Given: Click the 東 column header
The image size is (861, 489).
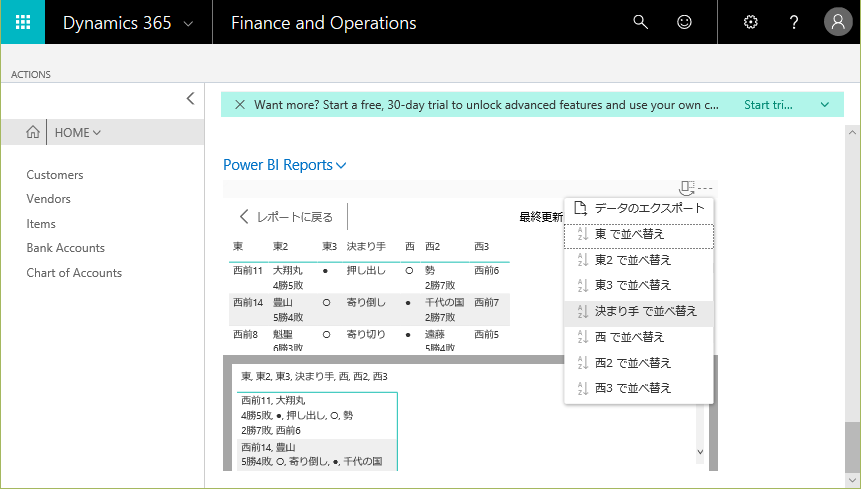Looking at the screenshot, I should pos(238,246).
